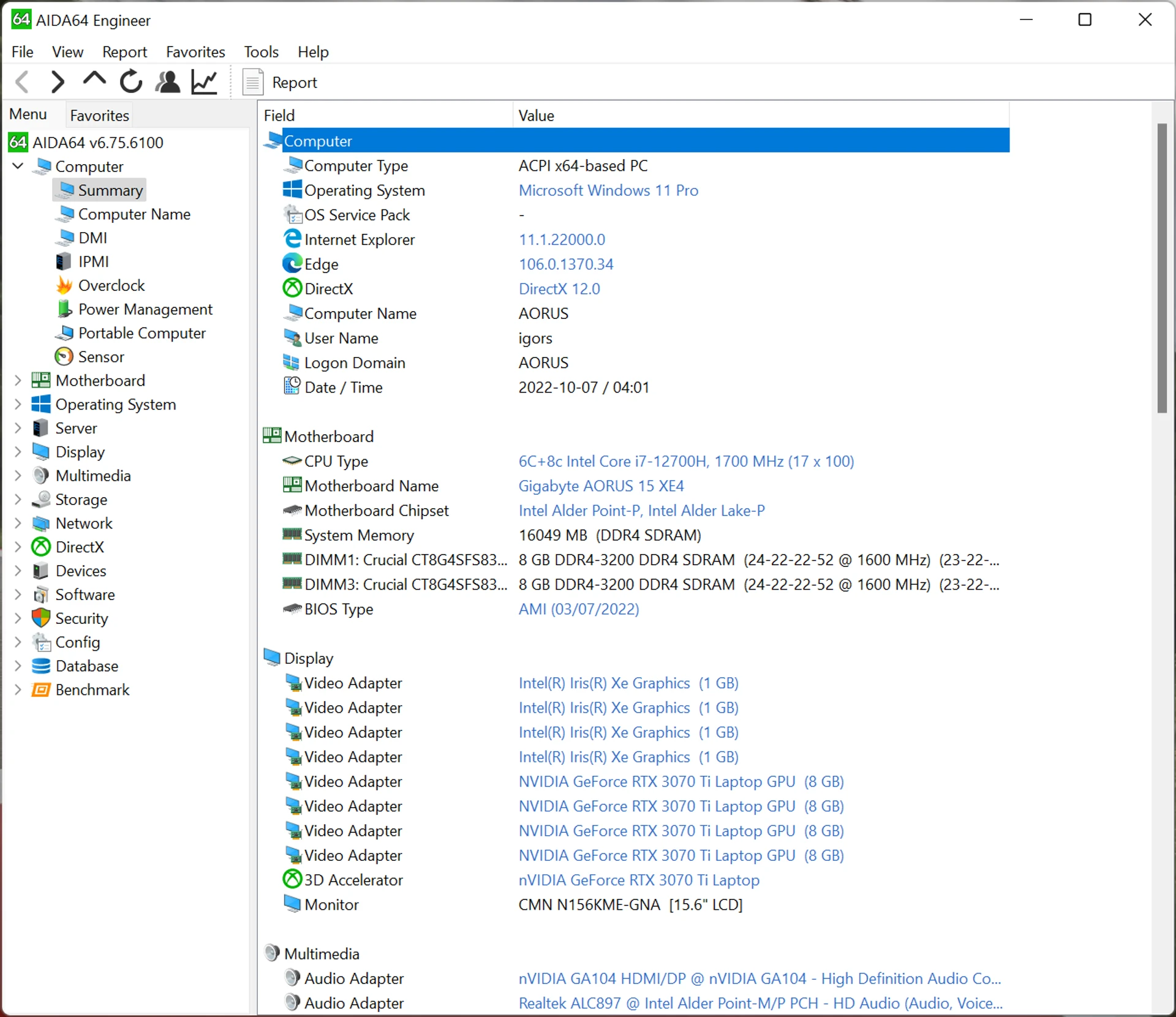Image resolution: width=1176 pixels, height=1017 pixels.
Task: Go forward with the right arrow toolbar icon
Action: click(x=58, y=82)
